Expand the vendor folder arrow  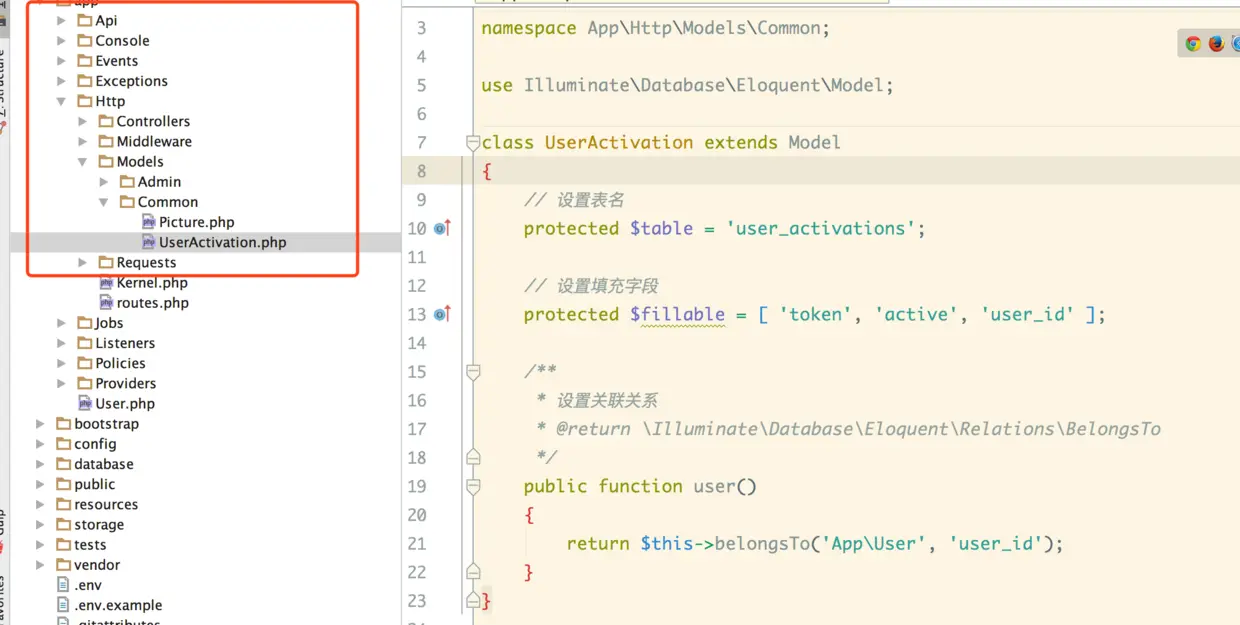pyautogui.click(x=41, y=565)
